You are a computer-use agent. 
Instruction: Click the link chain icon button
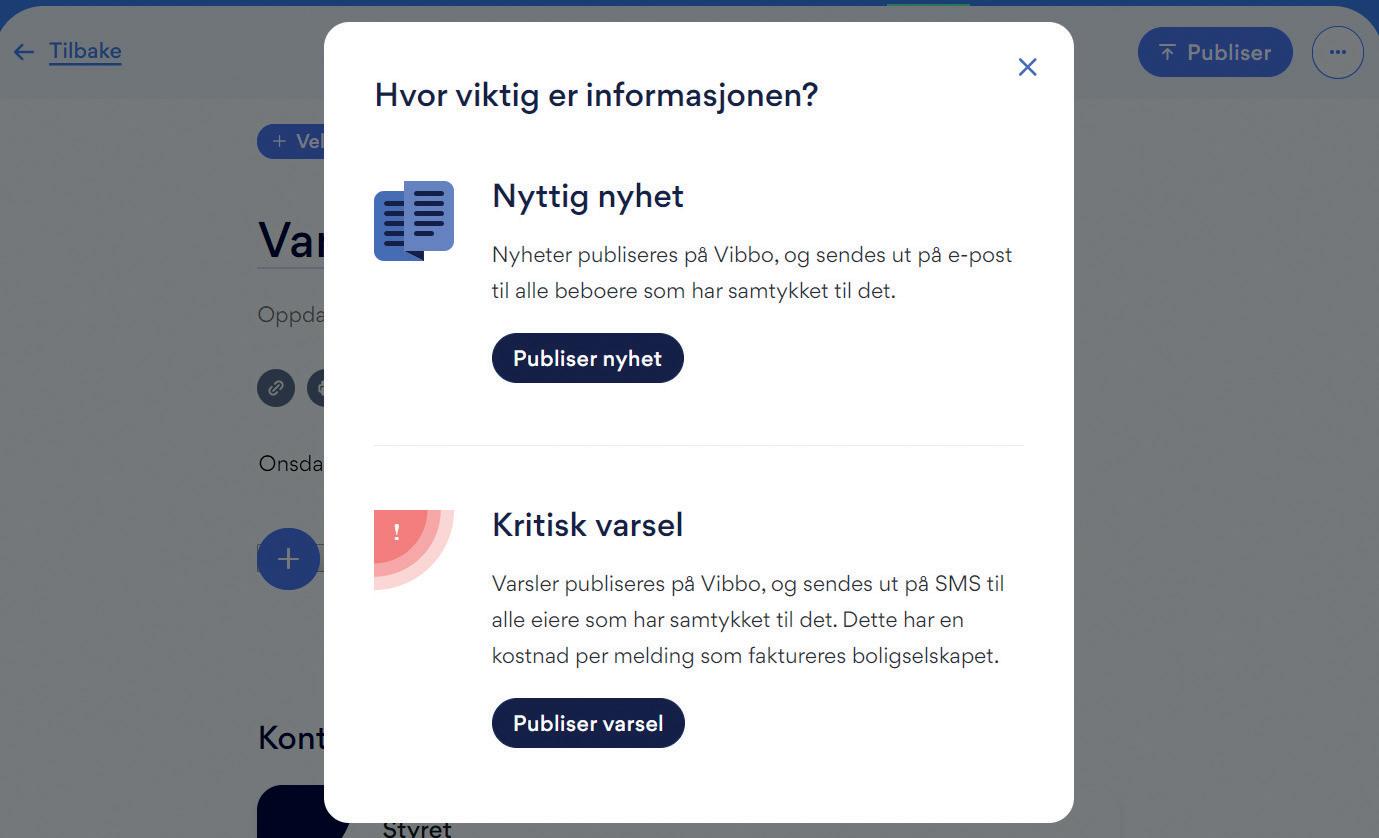[x=276, y=387]
